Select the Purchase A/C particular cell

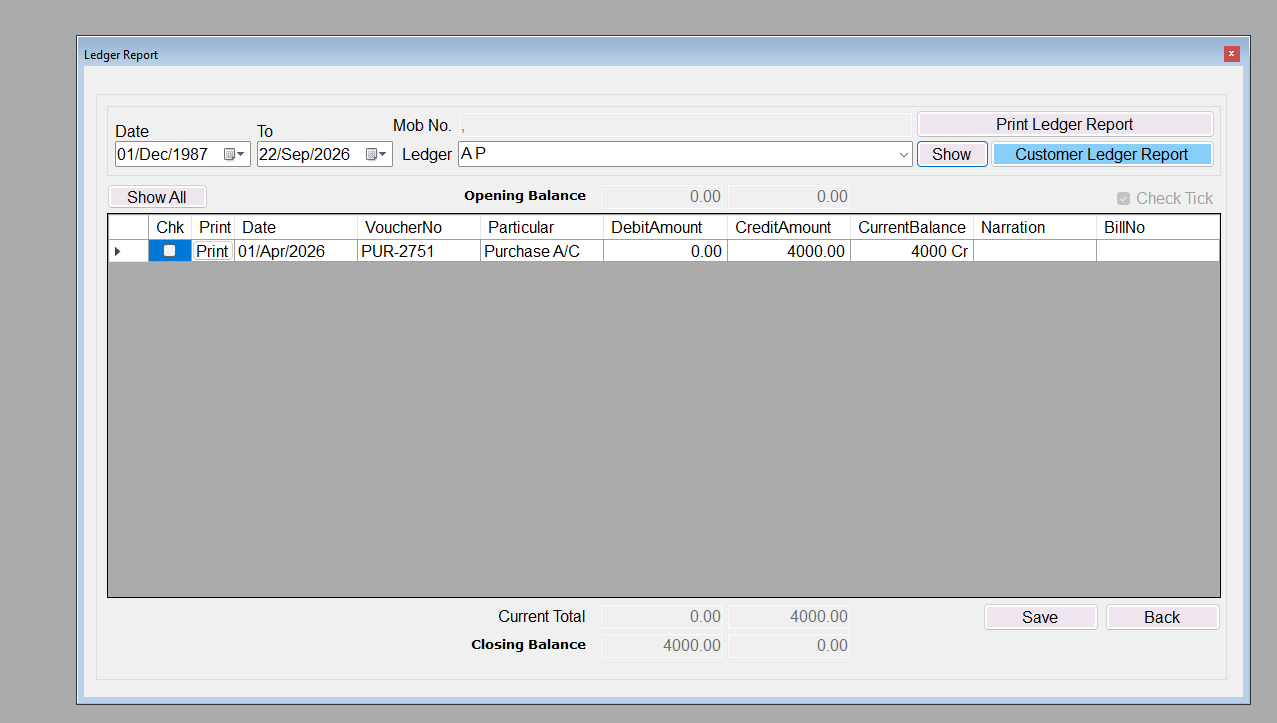542,251
